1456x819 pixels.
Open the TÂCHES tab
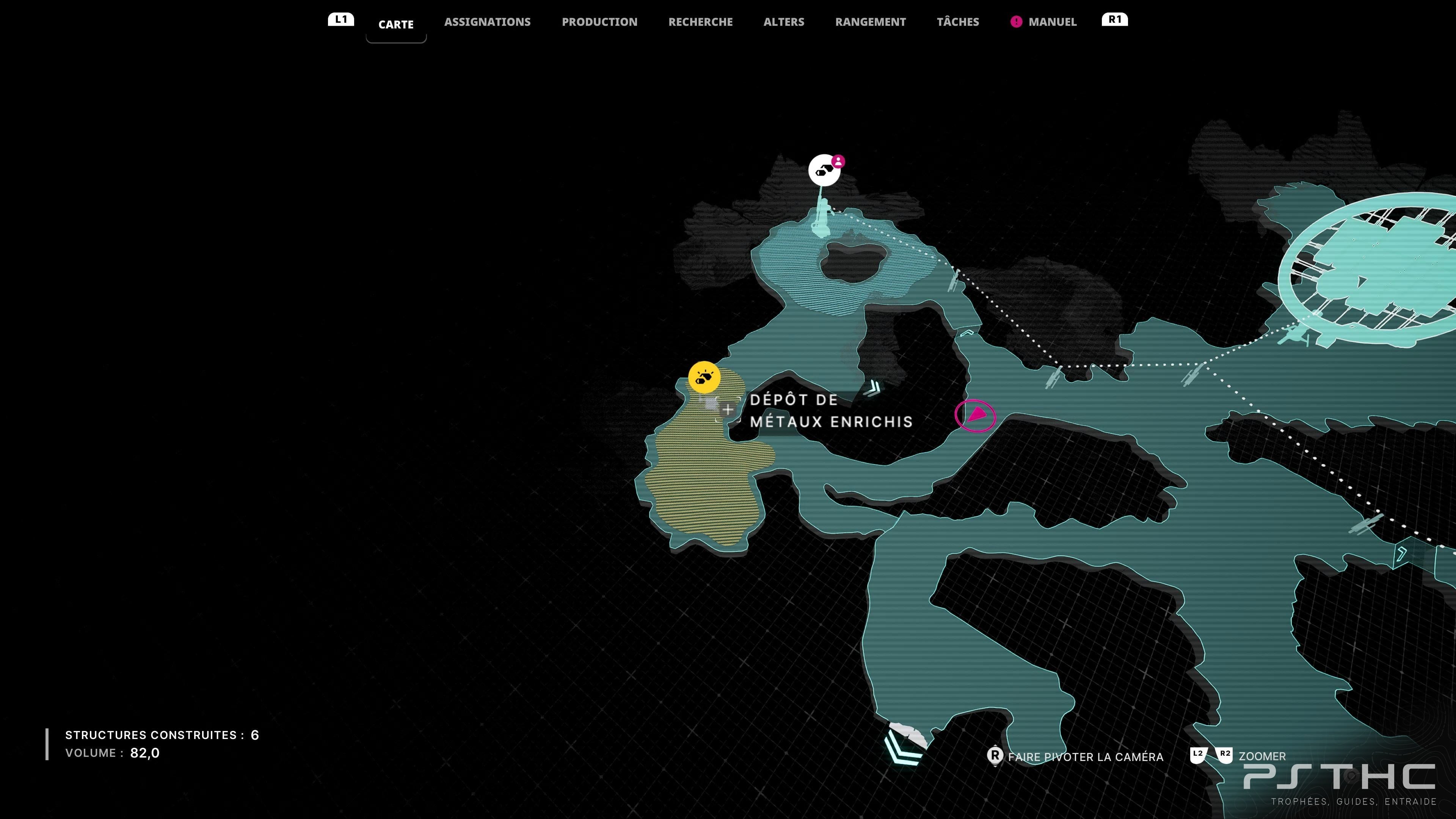click(957, 22)
